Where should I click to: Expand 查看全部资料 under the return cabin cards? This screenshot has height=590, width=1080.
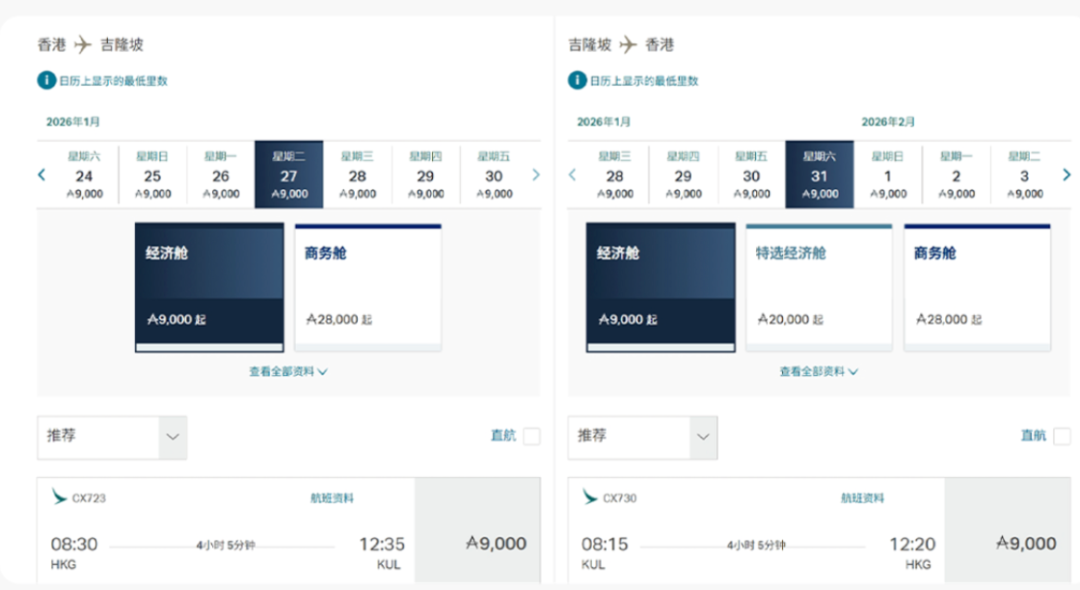(818, 372)
